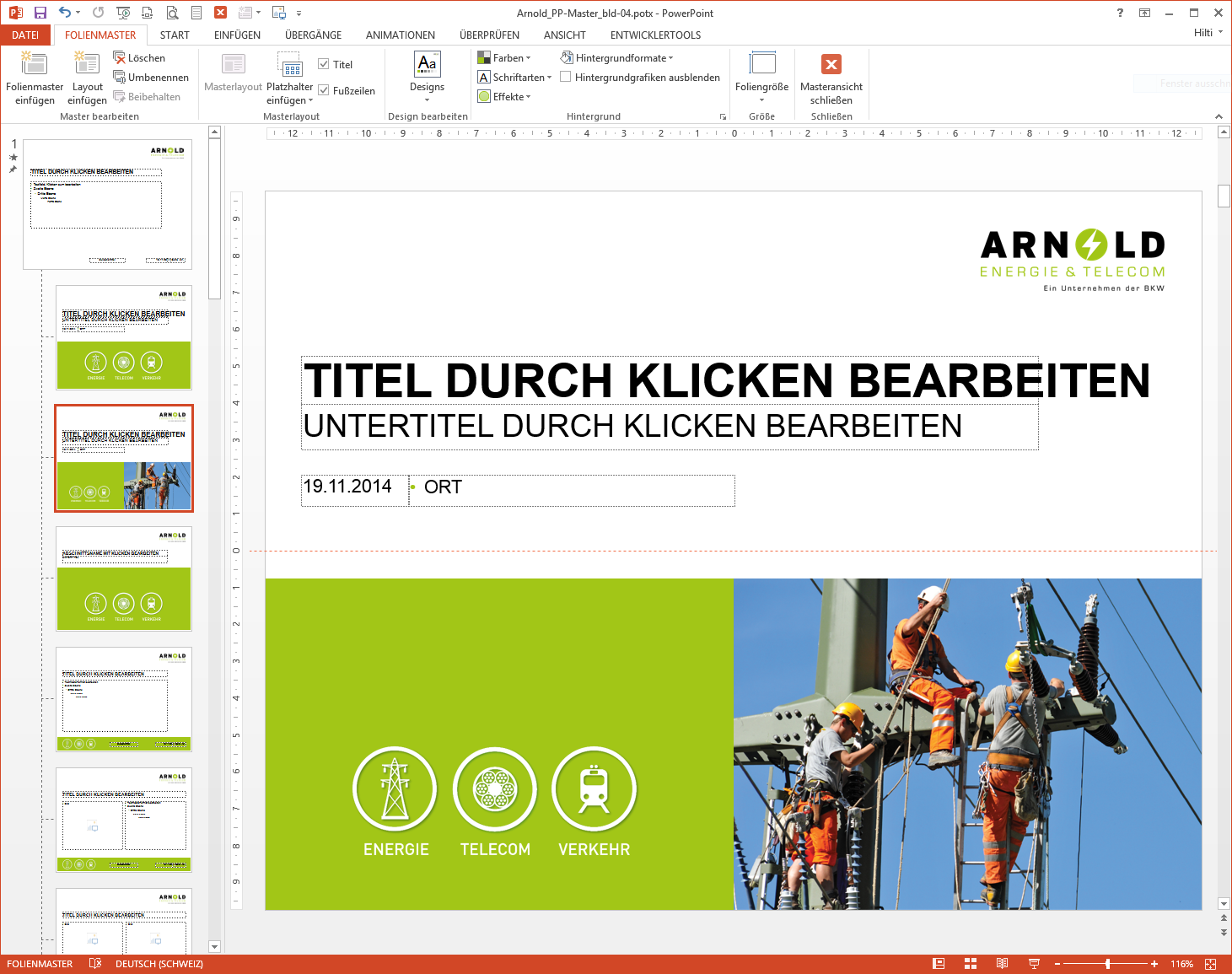Viewport: 1232px width, 974px height.
Task: Click the Umbenennen icon
Action: click(x=120, y=77)
